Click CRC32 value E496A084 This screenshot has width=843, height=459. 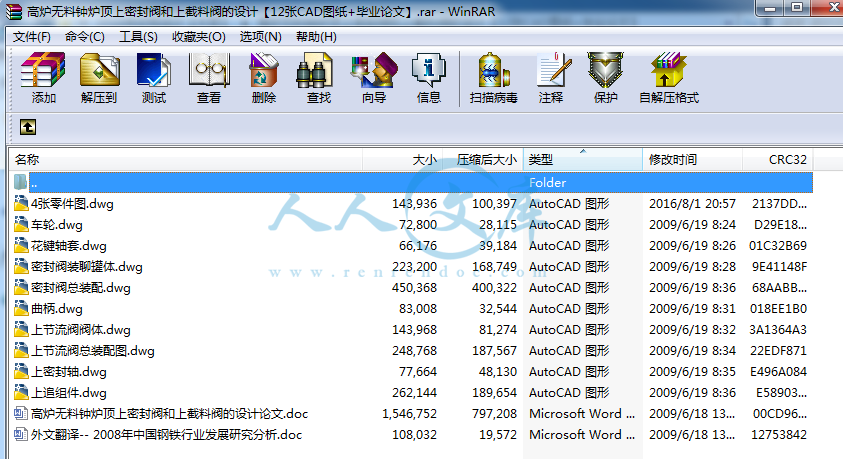(778, 372)
